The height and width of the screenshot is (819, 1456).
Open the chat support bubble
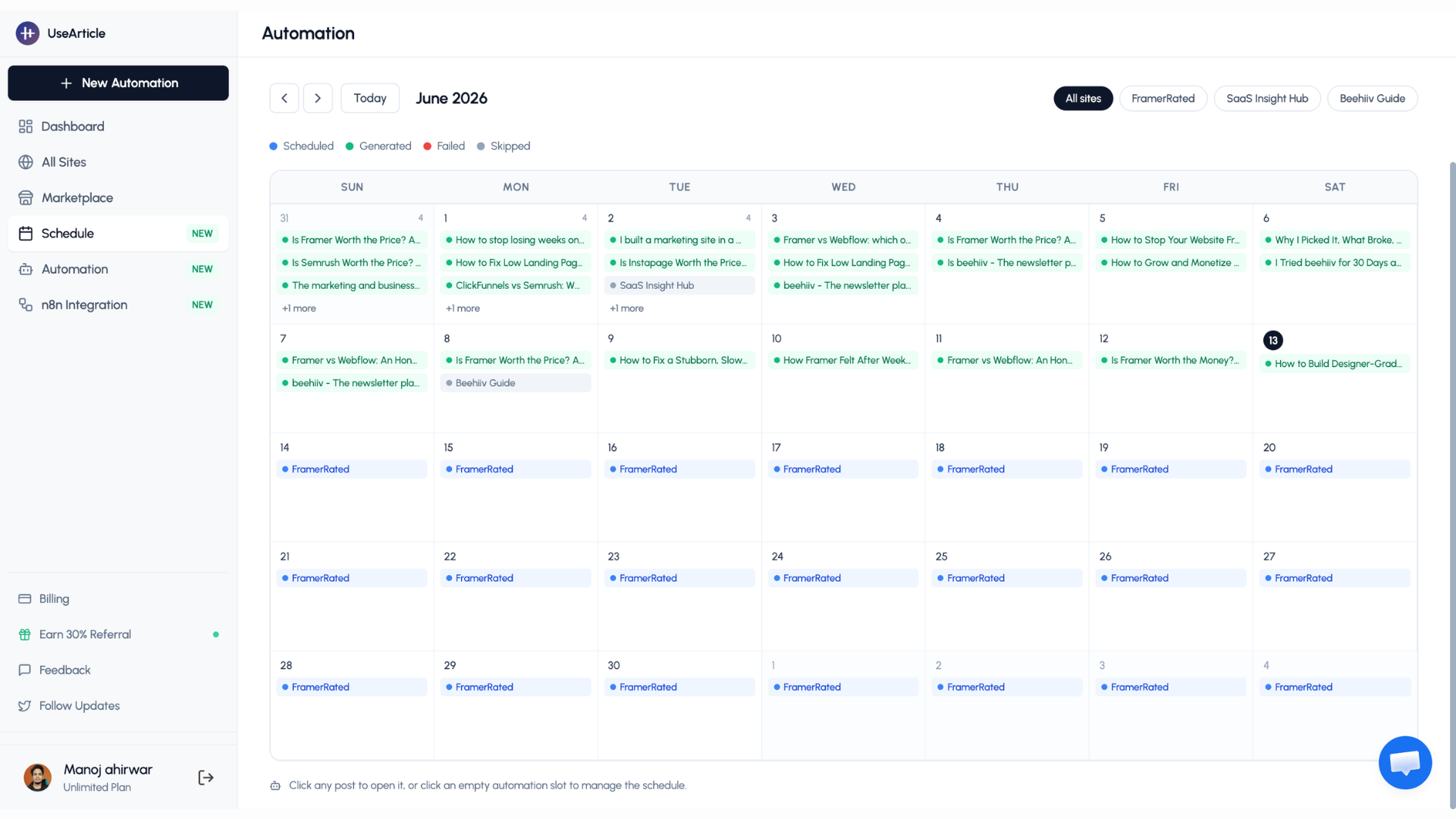click(1404, 763)
